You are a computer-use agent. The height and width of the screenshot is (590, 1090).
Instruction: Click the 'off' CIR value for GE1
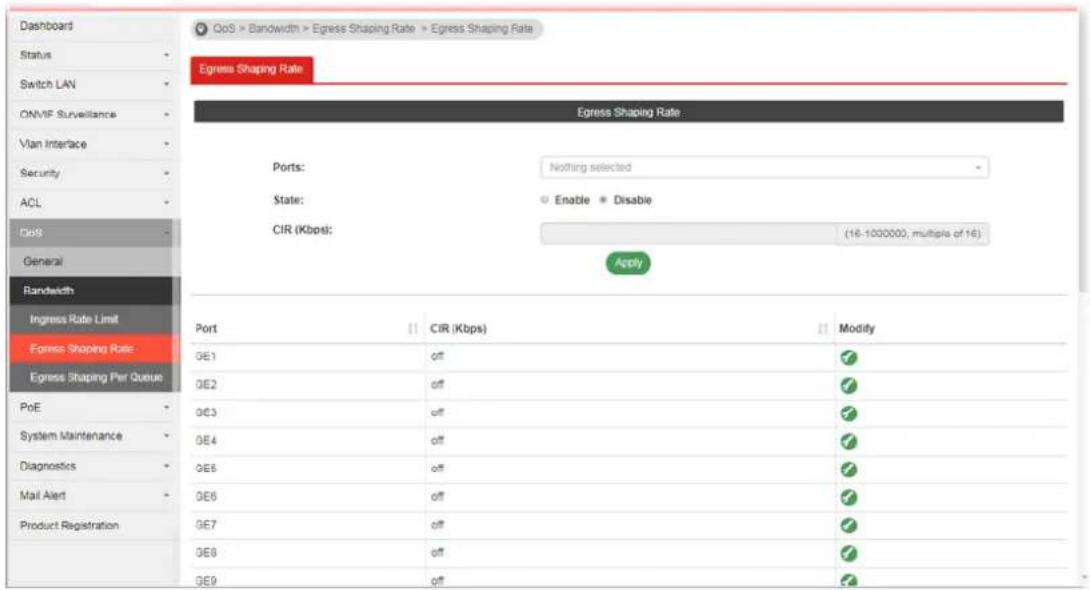(x=437, y=357)
